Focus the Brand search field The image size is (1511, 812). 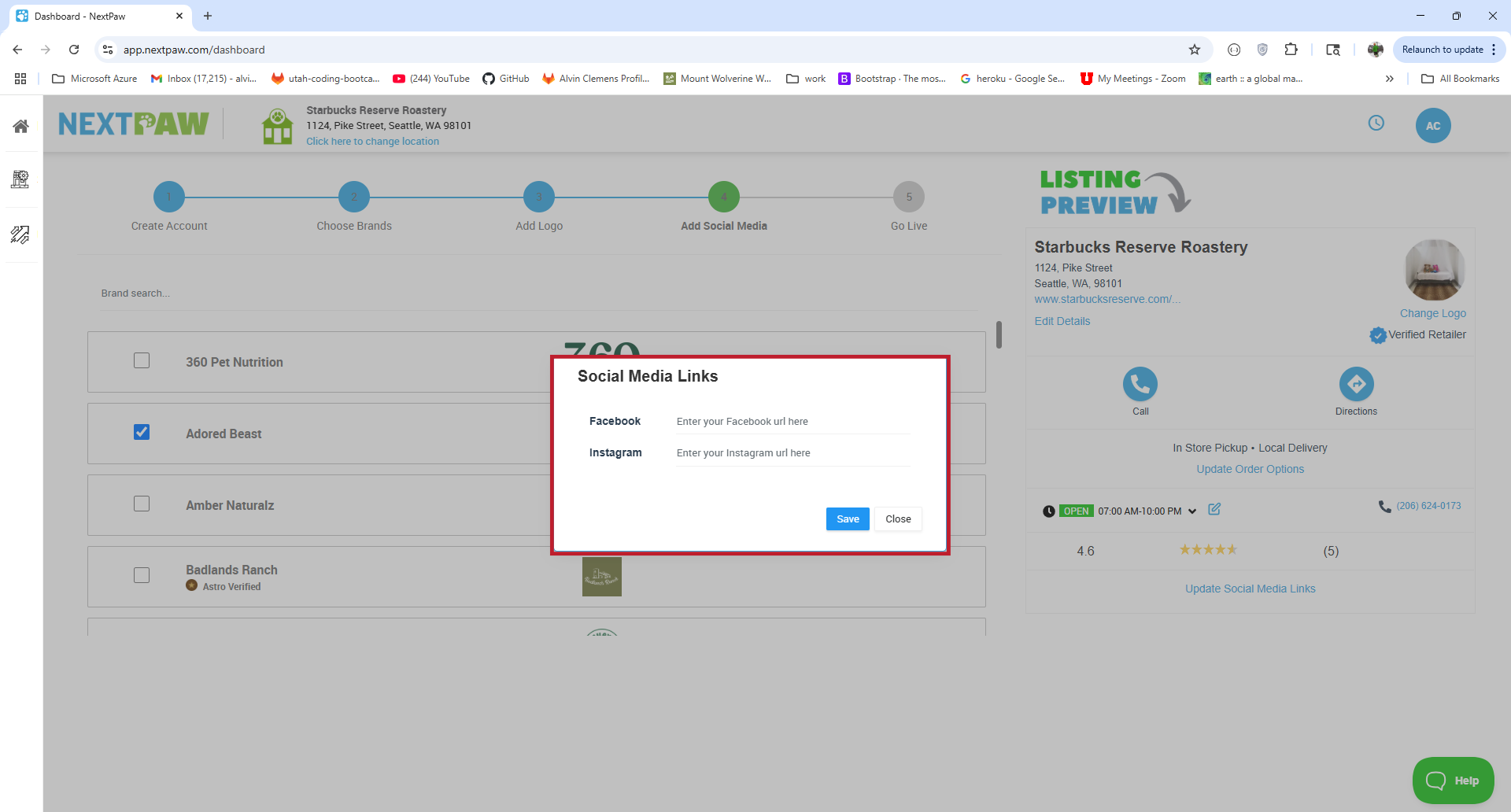pos(539,293)
